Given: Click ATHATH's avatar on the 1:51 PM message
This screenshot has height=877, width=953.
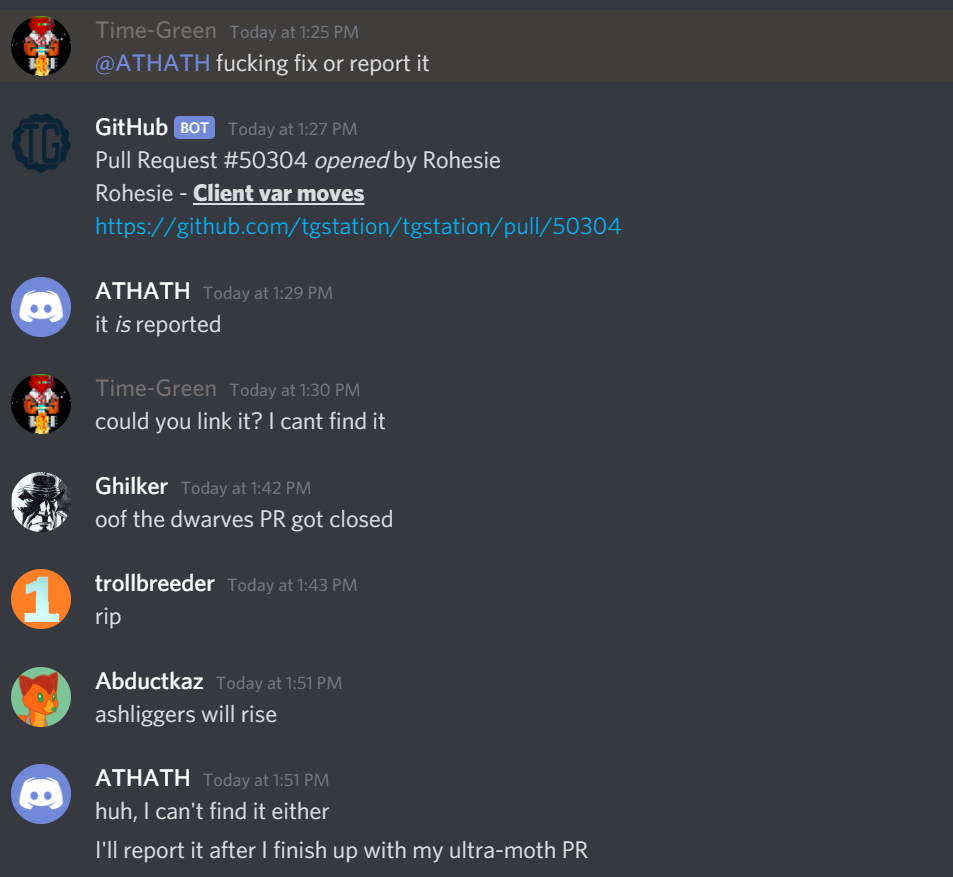Looking at the screenshot, I should click(41, 794).
